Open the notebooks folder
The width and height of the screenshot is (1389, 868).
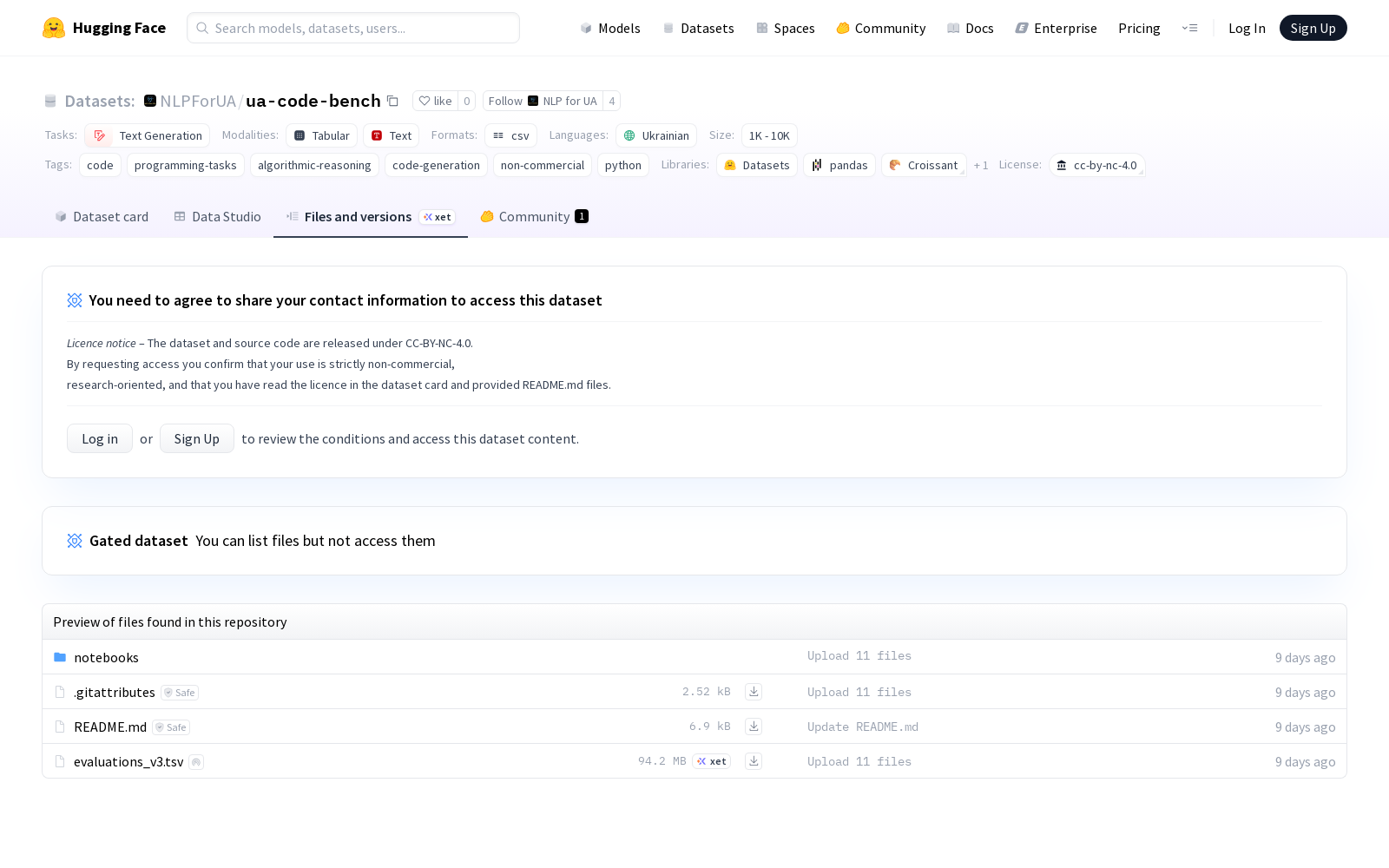point(106,658)
